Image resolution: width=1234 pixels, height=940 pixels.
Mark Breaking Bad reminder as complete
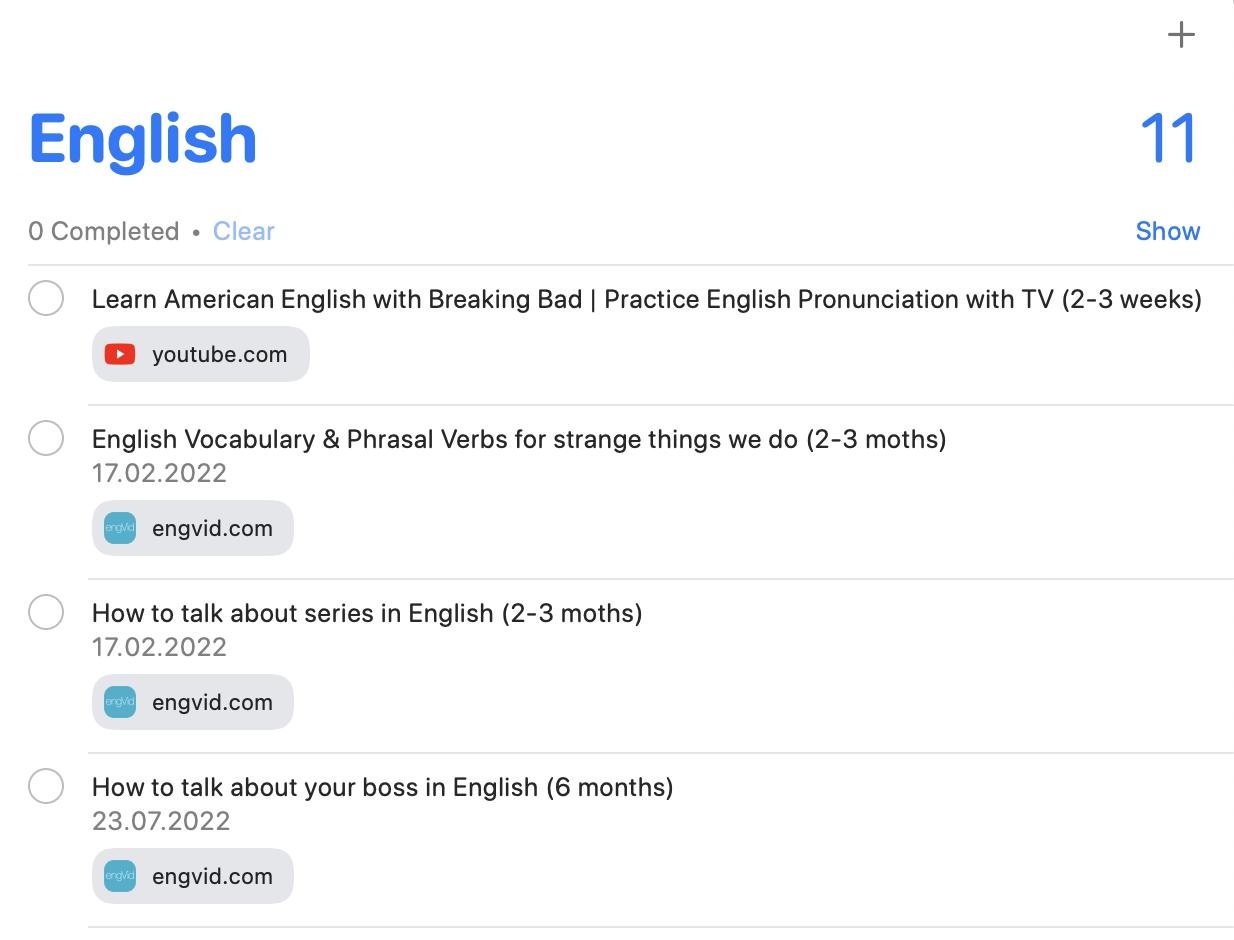[x=46, y=298]
